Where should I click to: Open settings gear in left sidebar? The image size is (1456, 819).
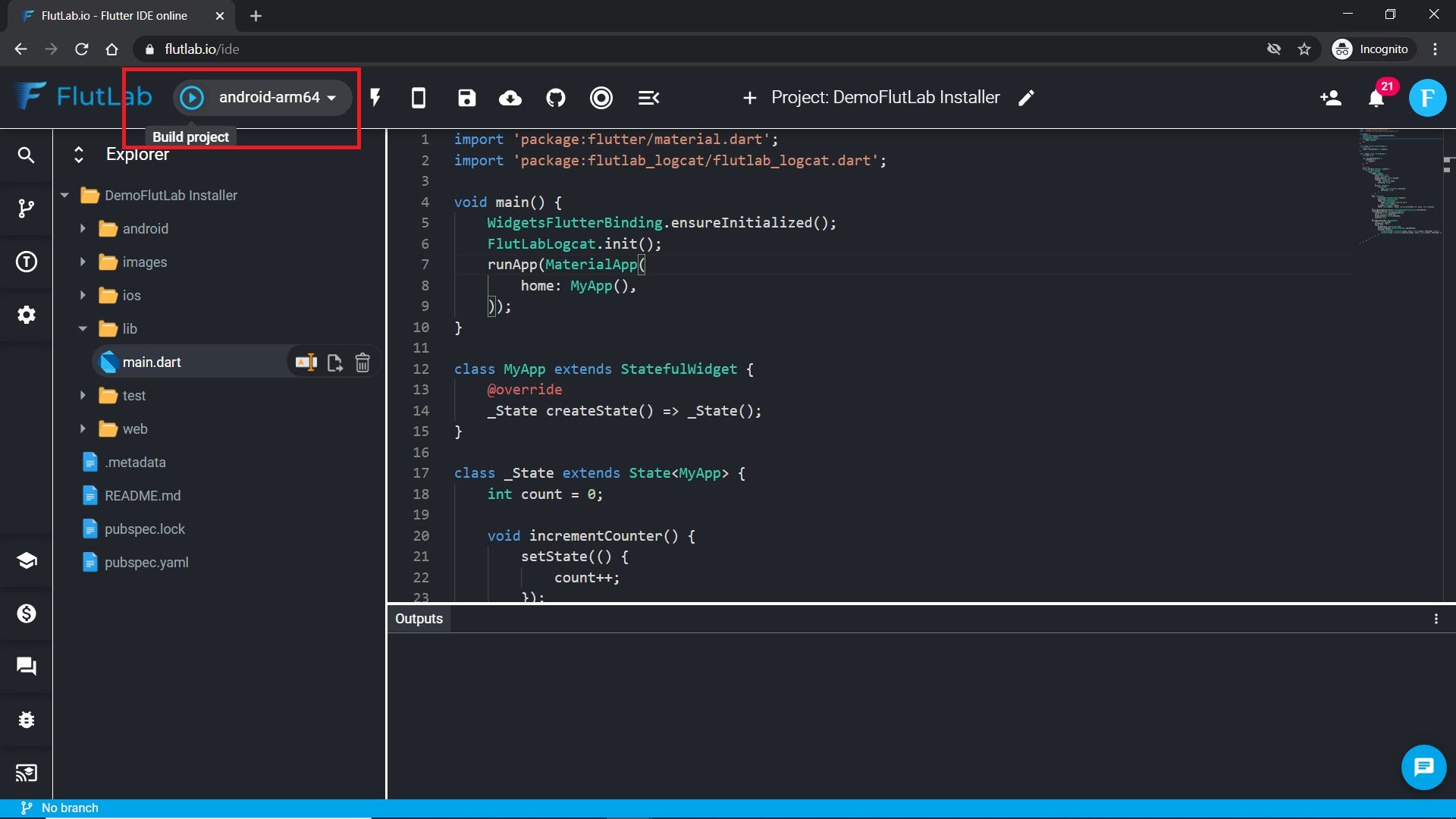pos(27,315)
